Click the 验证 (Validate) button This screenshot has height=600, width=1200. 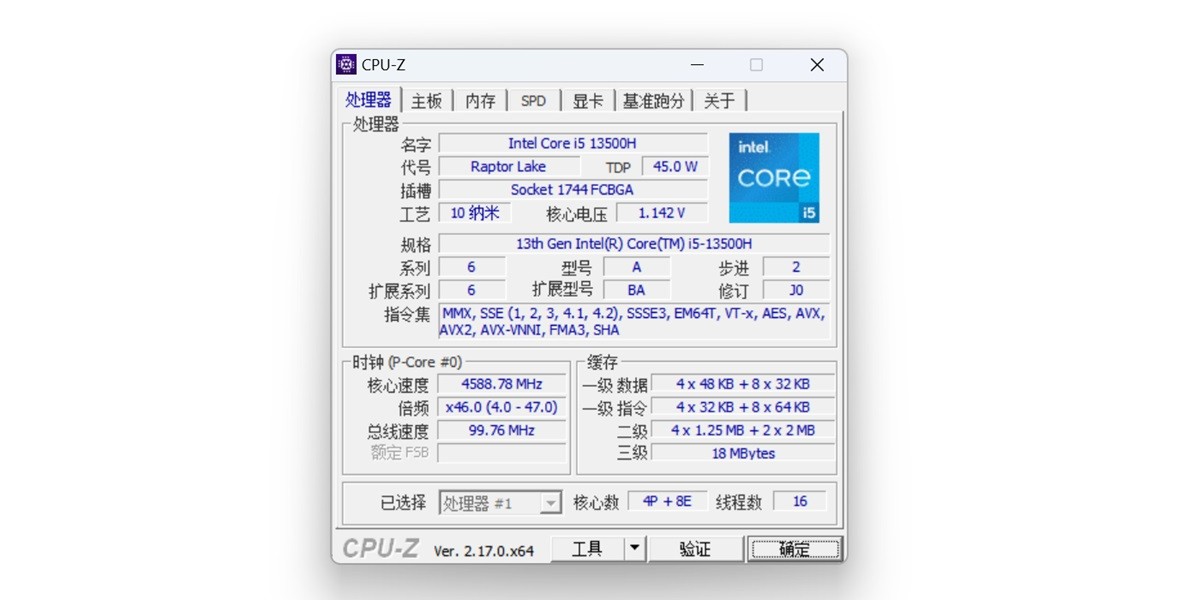tap(696, 548)
